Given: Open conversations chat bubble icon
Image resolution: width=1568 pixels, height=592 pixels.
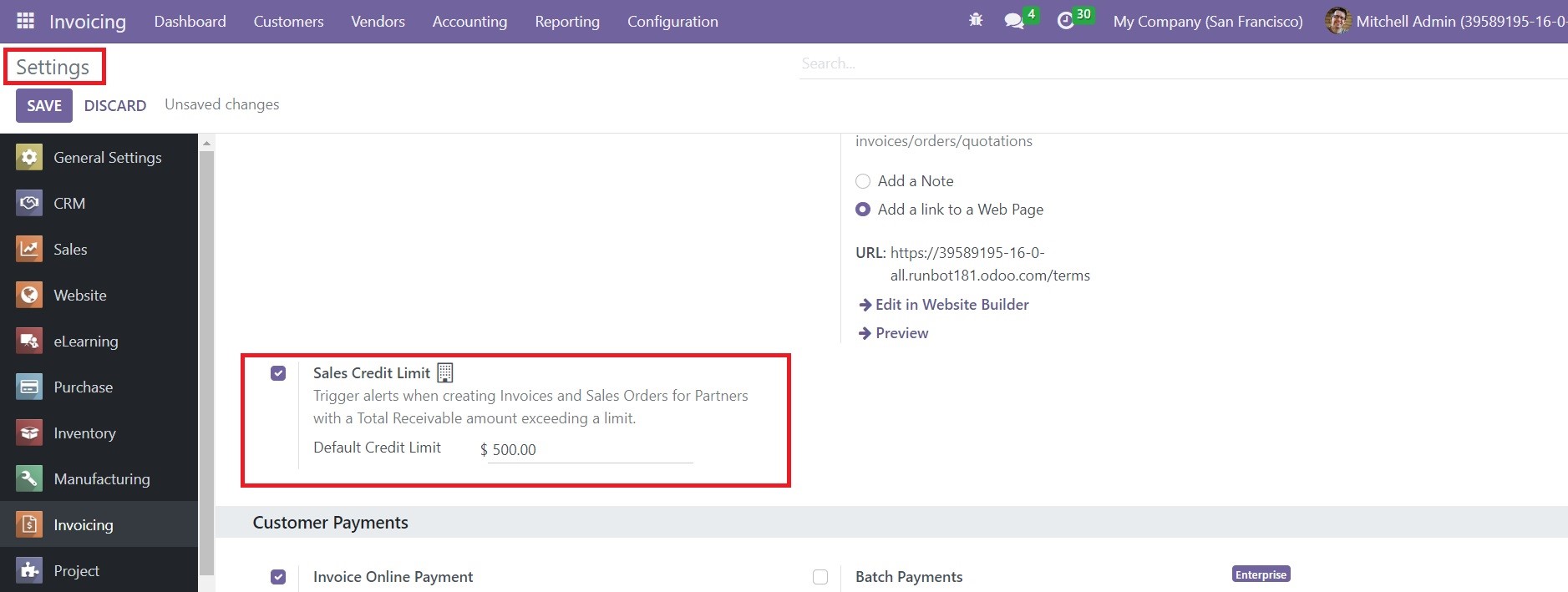Looking at the screenshot, I should pyautogui.click(x=1014, y=21).
